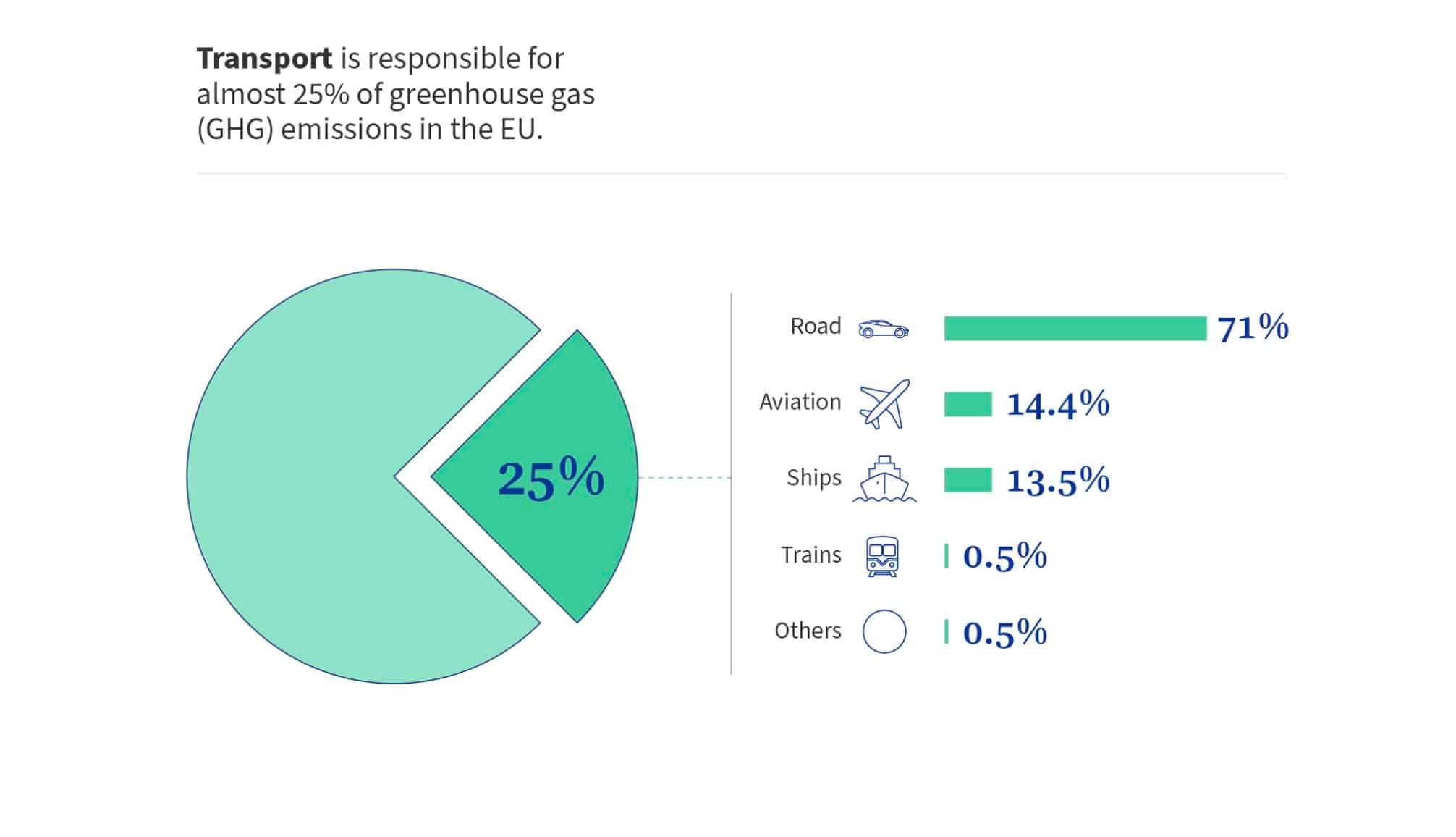Click the Others thin green bar
This screenshot has width=1456, height=837.
click(x=947, y=631)
